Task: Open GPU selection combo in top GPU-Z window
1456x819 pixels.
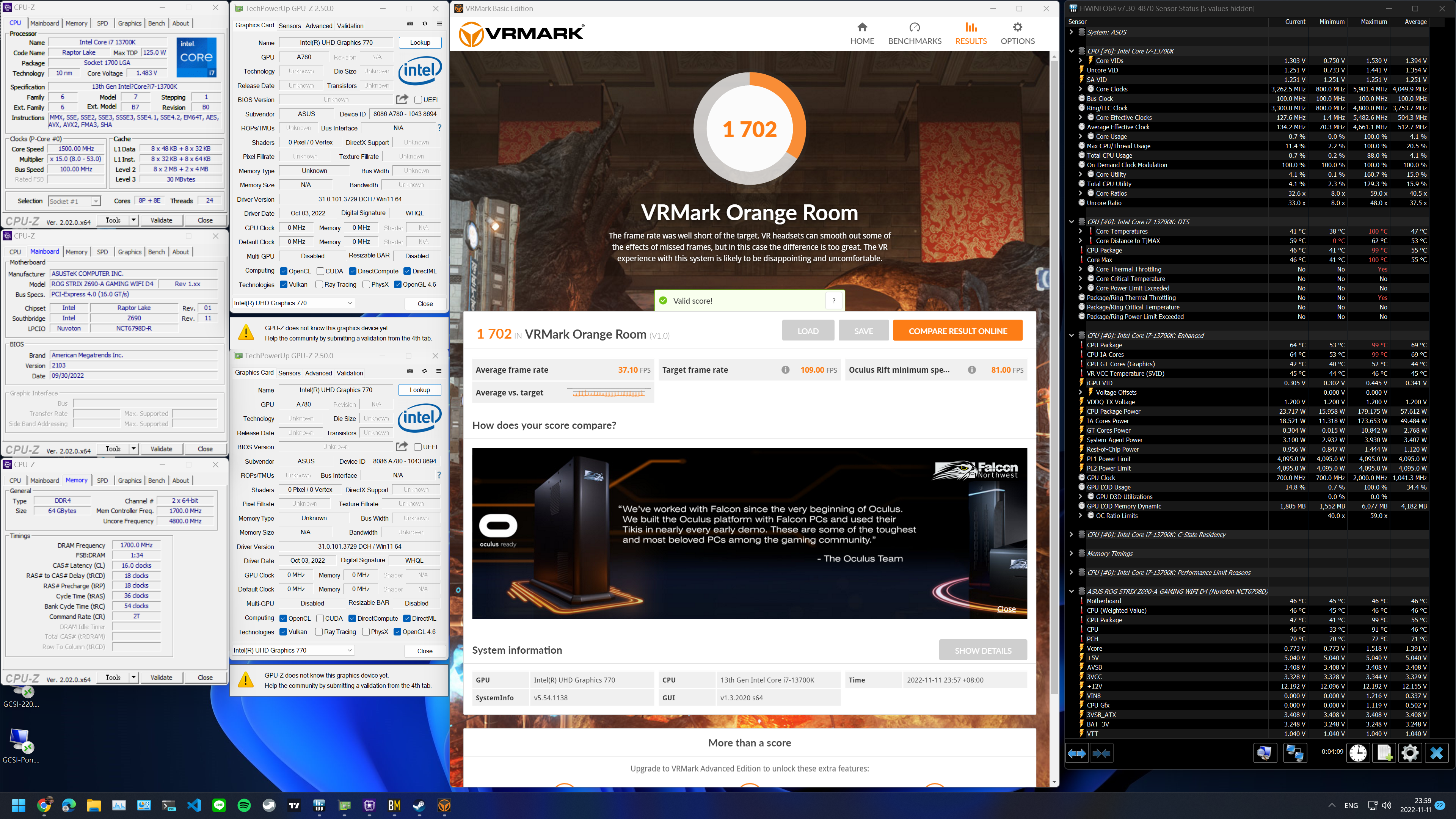Action: 293,303
